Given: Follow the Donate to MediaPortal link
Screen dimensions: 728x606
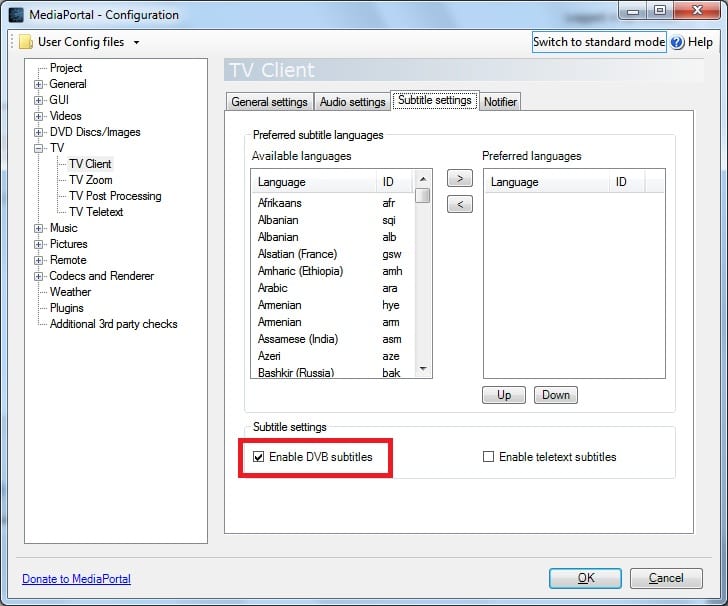Looking at the screenshot, I should click(76, 579).
